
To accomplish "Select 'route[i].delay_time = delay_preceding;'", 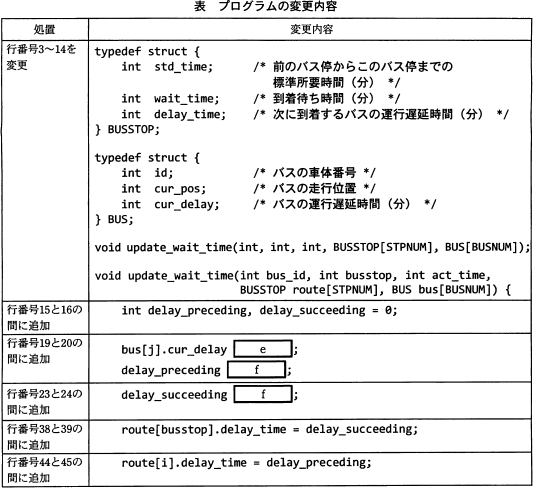I will tap(246, 463).
